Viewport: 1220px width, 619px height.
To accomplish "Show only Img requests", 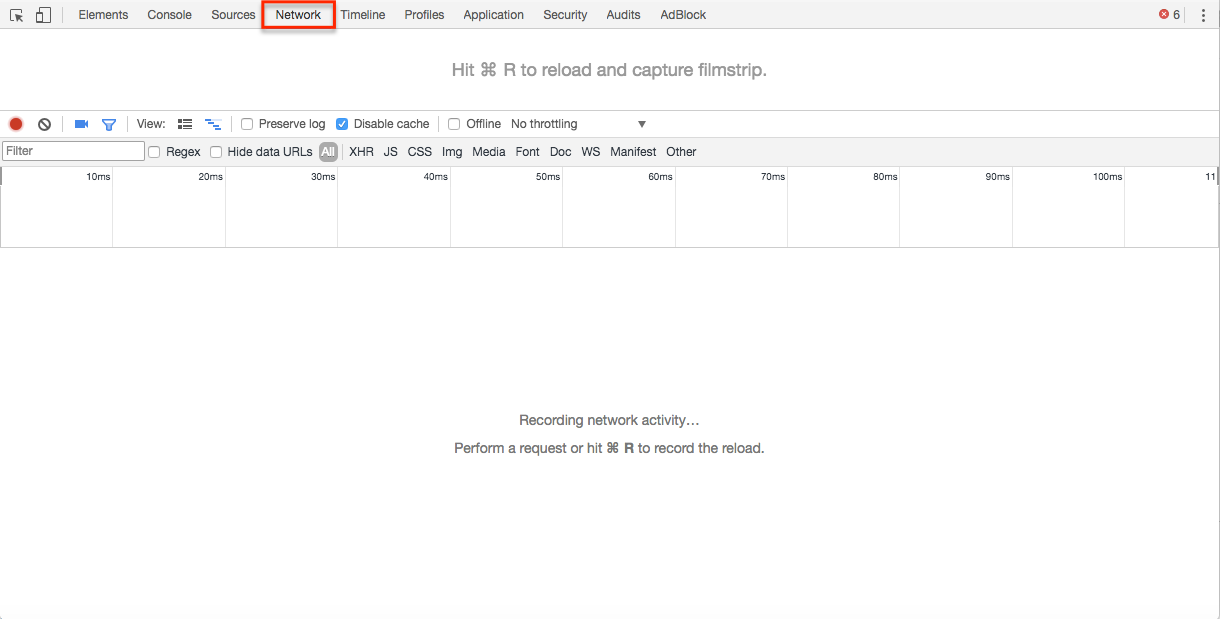I will click(452, 152).
